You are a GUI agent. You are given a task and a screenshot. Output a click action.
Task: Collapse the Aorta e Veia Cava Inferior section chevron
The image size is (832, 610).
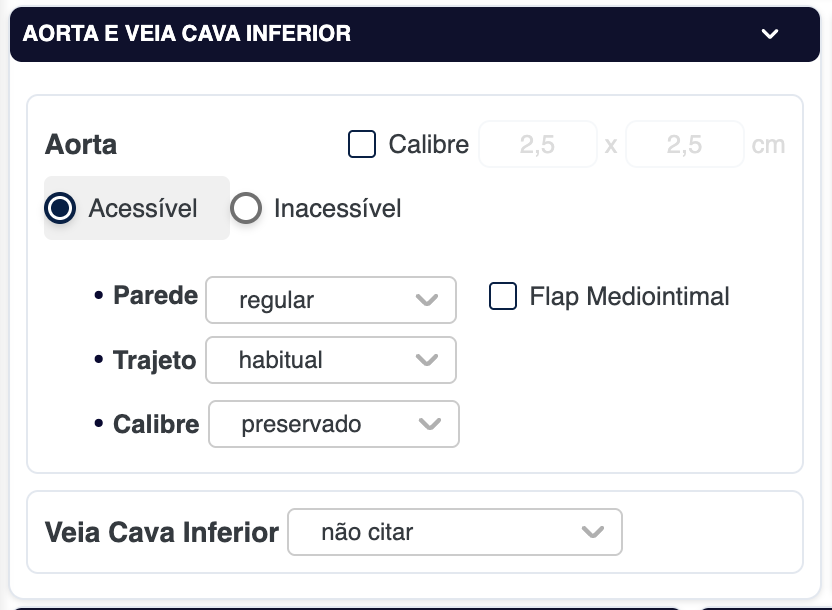pos(769,34)
